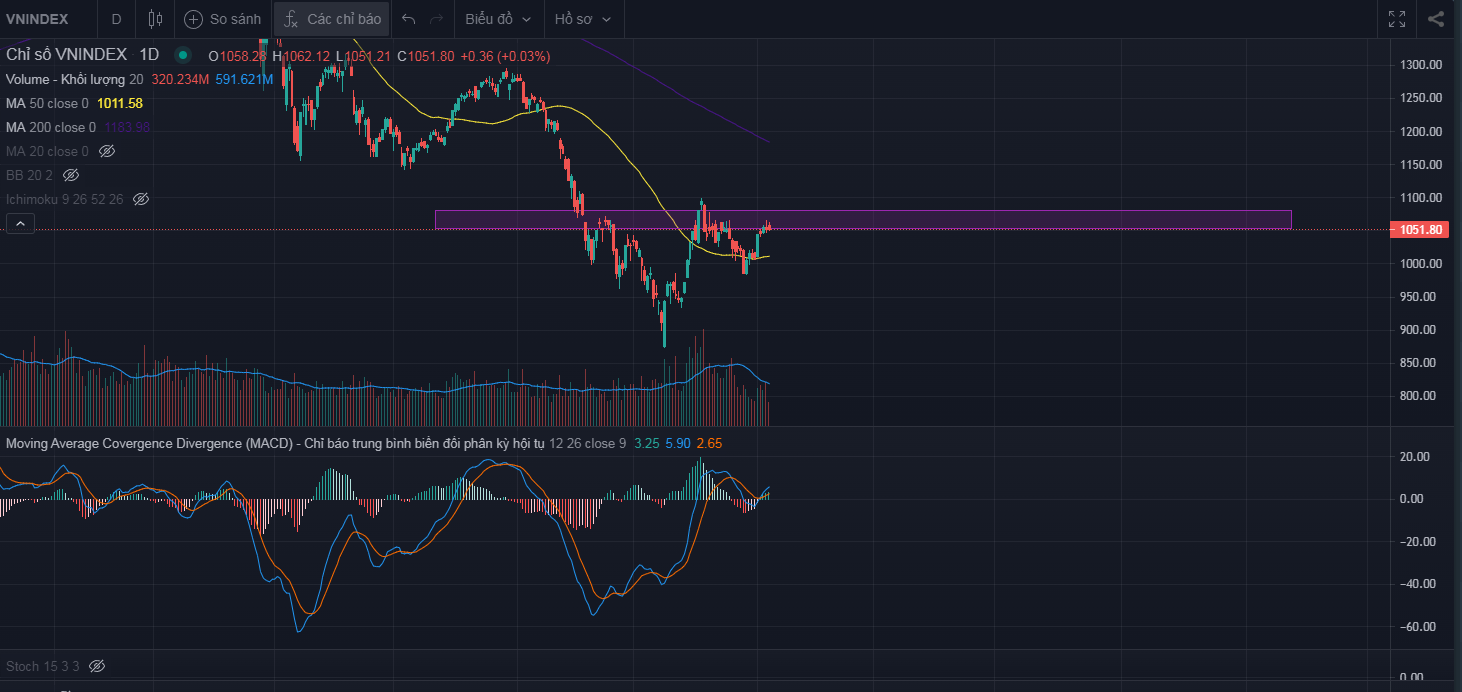This screenshot has width=1462, height=692.
Task: Click the 800.00 price axis label
Action: [1420, 396]
